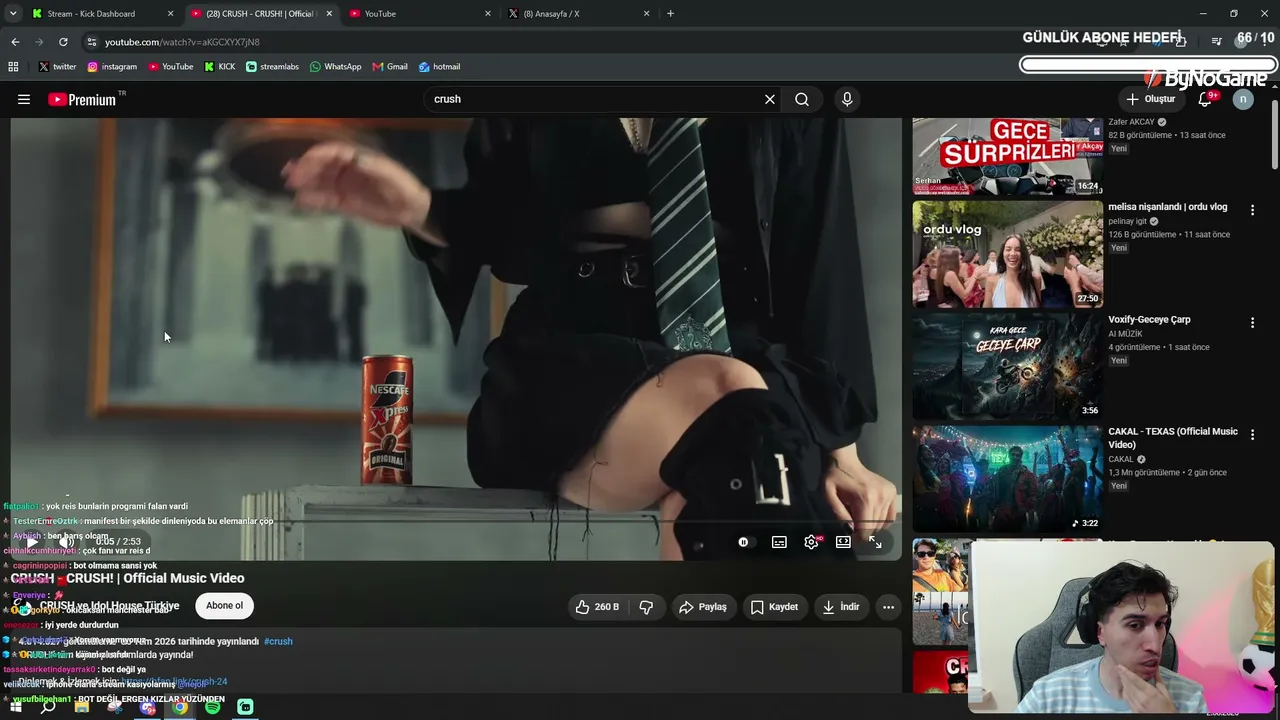1280x720 pixels.
Task: Click the YouTube page scrollbar
Action: (x=1275, y=133)
